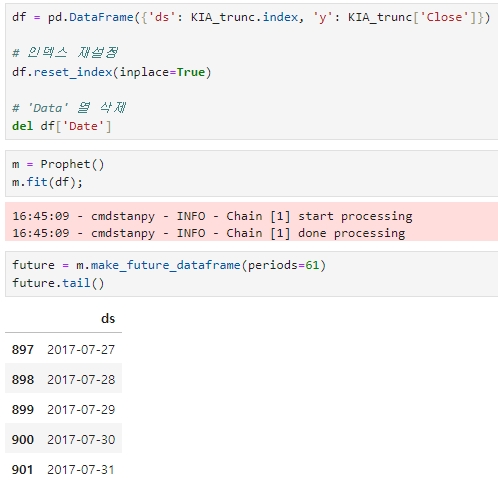This screenshot has width=498, height=486.
Task: Select the date cell 2017-07-31
Action: (x=81, y=470)
